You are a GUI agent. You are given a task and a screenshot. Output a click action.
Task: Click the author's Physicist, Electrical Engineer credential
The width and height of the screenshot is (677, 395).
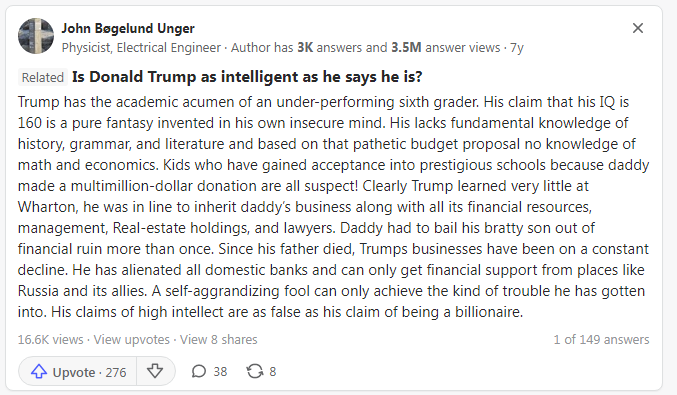[141, 47]
